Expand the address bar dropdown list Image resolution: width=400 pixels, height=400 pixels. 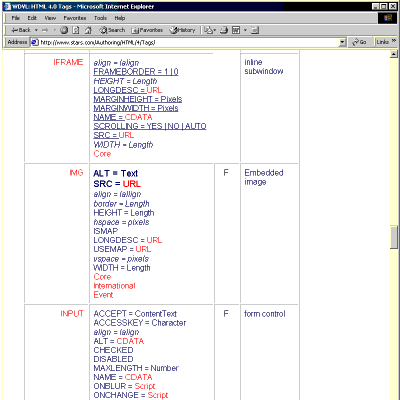343,42
